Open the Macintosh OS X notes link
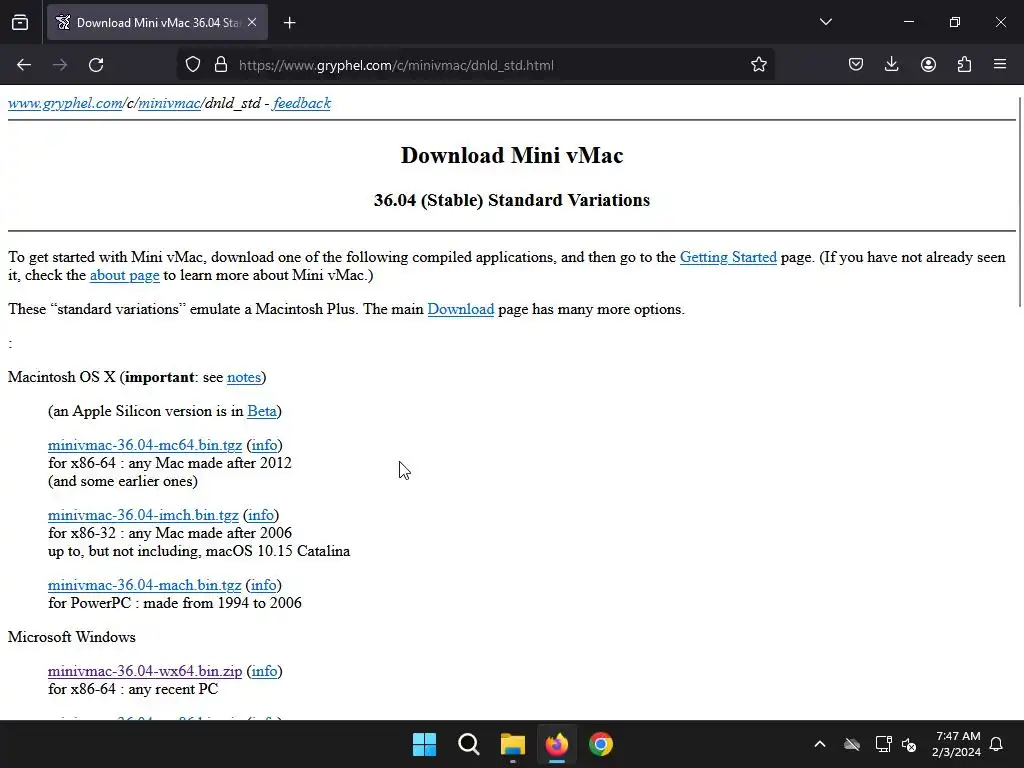Image resolution: width=1024 pixels, height=768 pixels. click(244, 377)
